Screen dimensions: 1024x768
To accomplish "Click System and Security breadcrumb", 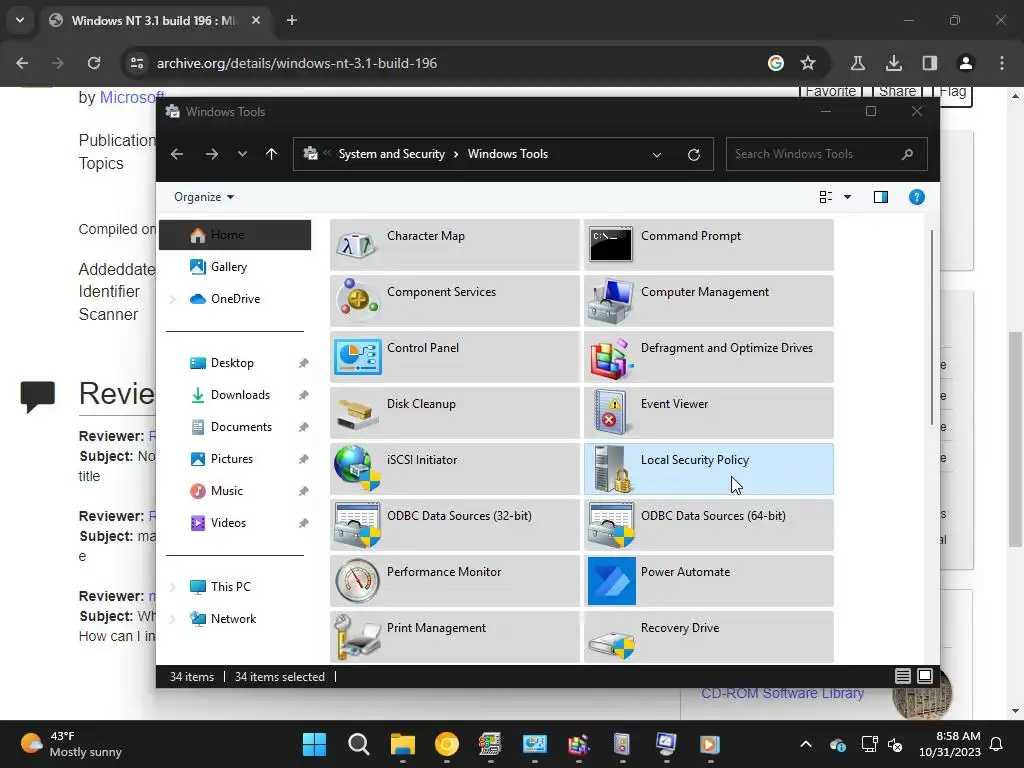I will pos(391,154).
